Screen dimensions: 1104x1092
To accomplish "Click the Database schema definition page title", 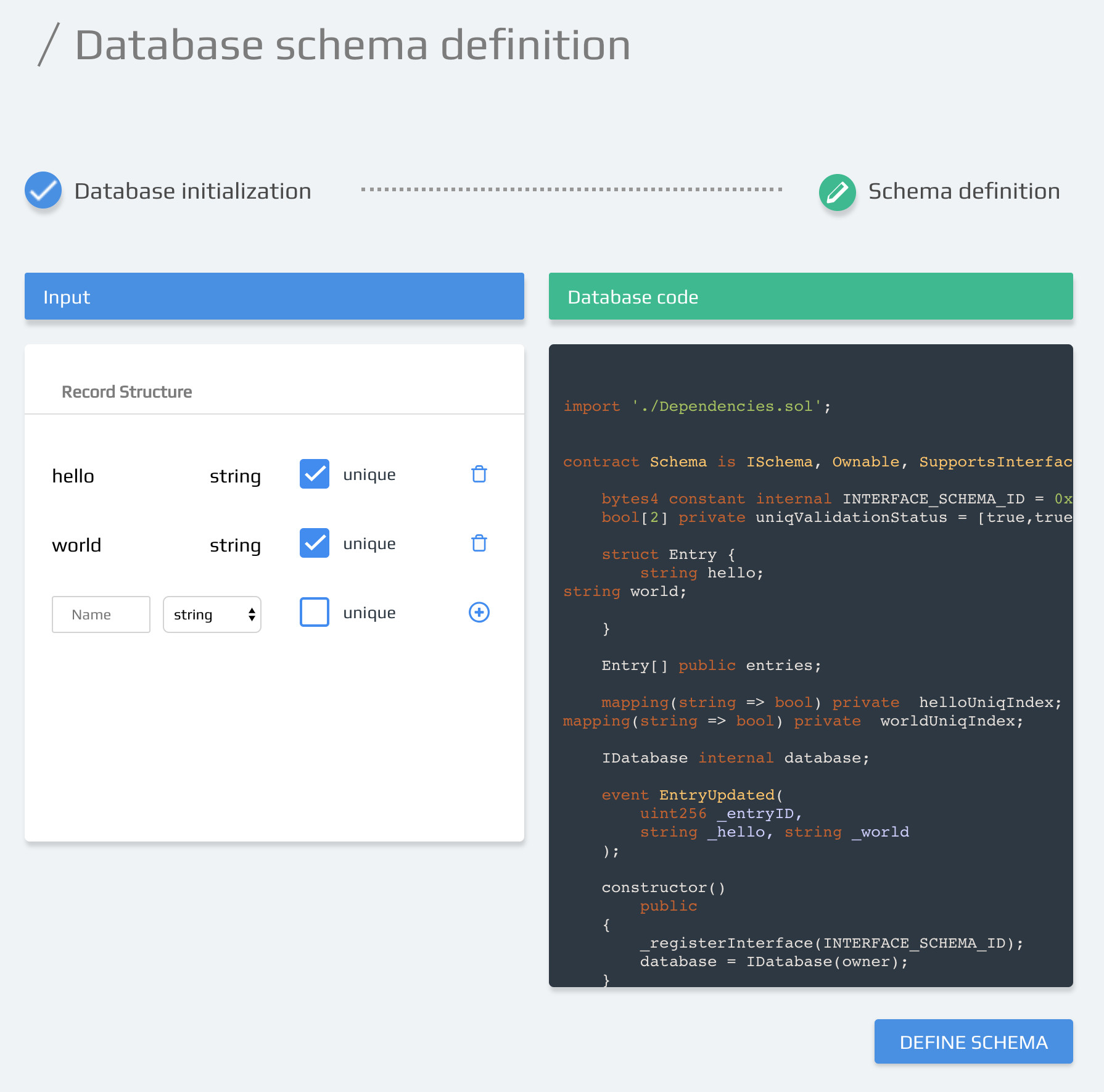I will click(353, 45).
